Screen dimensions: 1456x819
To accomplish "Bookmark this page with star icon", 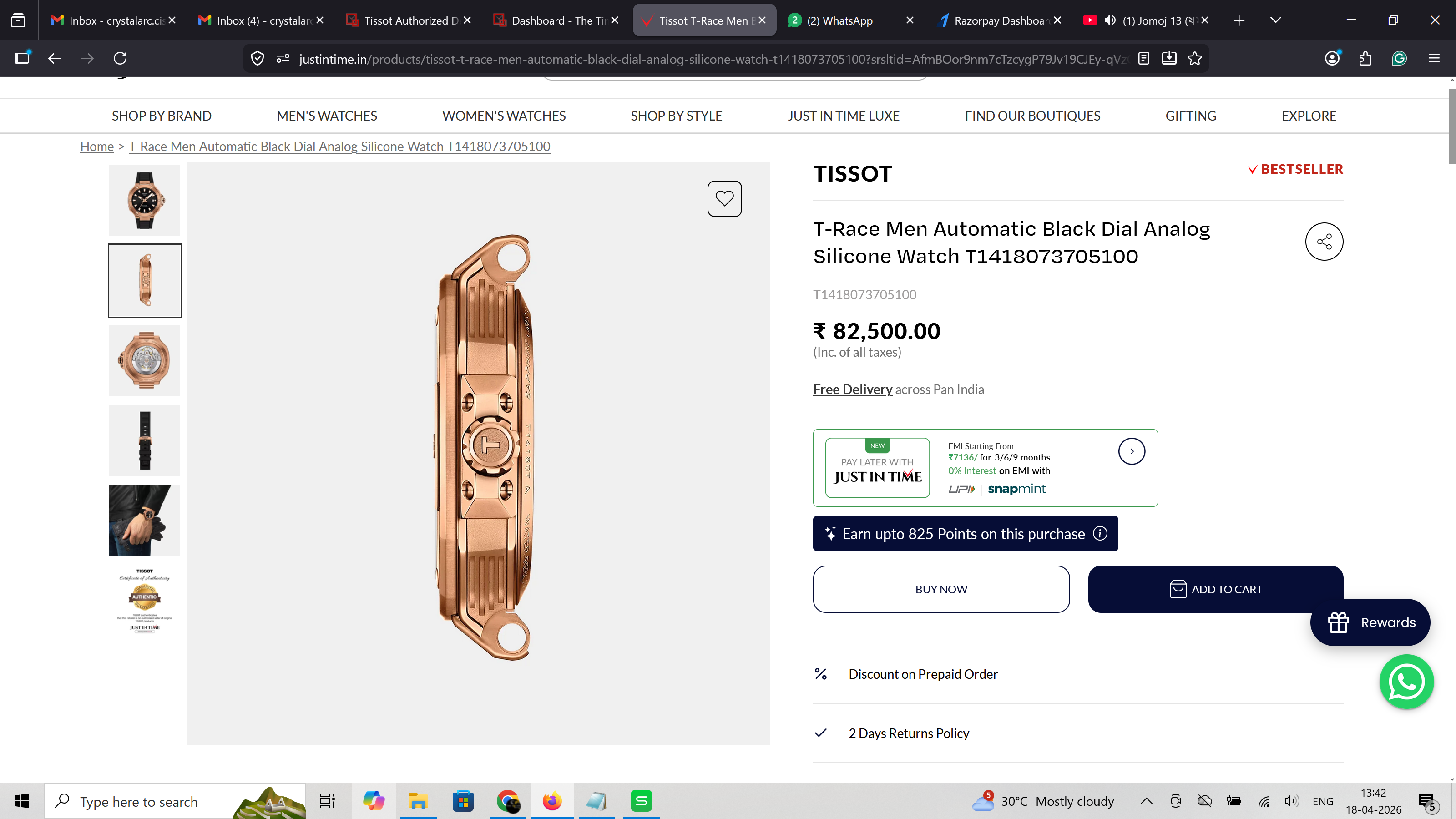I will 1195,58.
